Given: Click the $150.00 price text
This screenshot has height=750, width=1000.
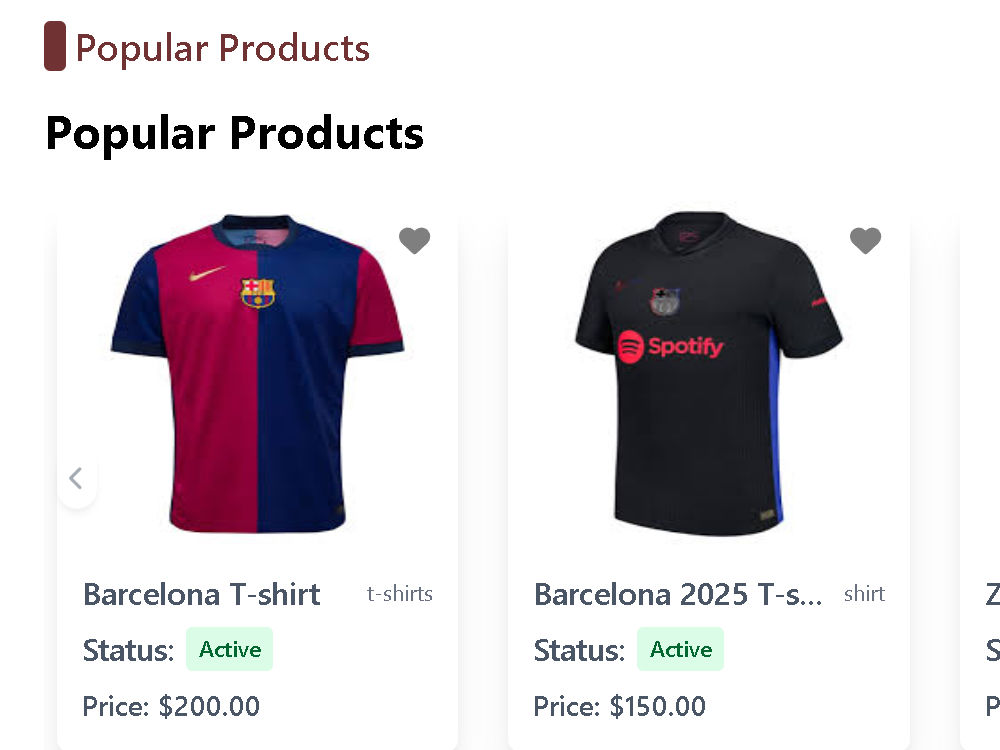Looking at the screenshot, I should pyautogui.click(x=658, y=706).
